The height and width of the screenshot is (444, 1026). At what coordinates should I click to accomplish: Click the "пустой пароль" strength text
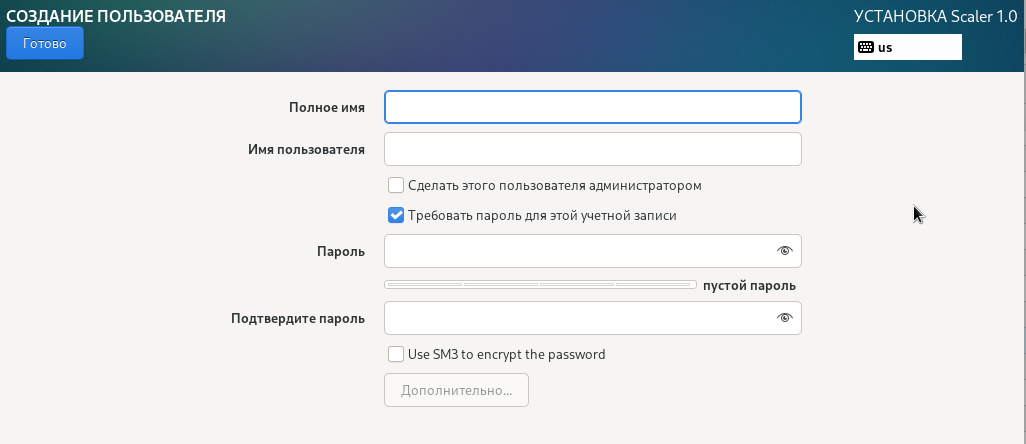[749, 285]
